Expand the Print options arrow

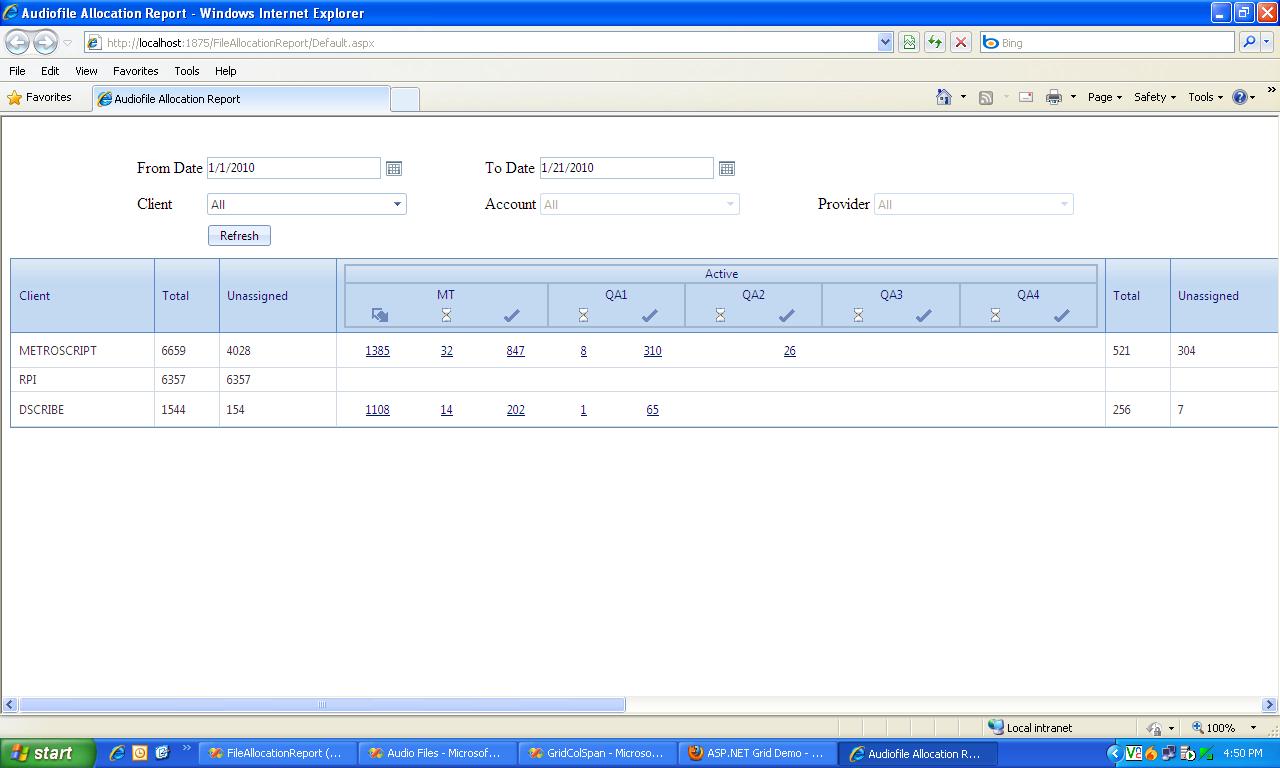(1073, 97)
